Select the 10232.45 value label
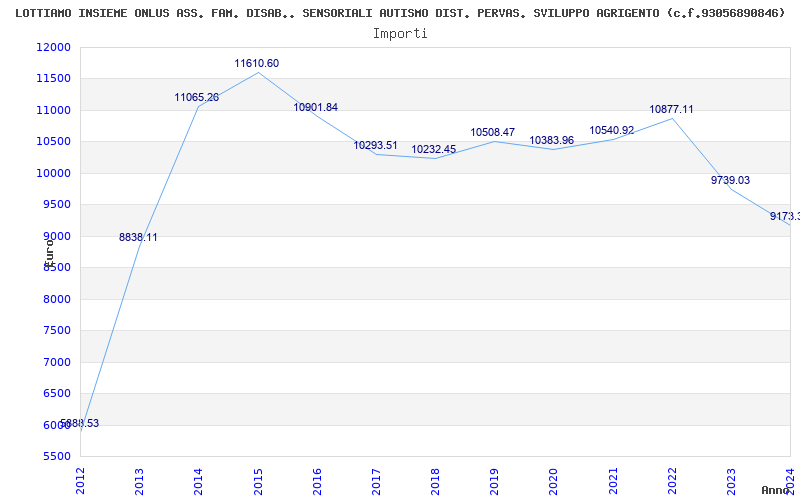The height and width of the screenshot is (500, 800). [434, 150]
